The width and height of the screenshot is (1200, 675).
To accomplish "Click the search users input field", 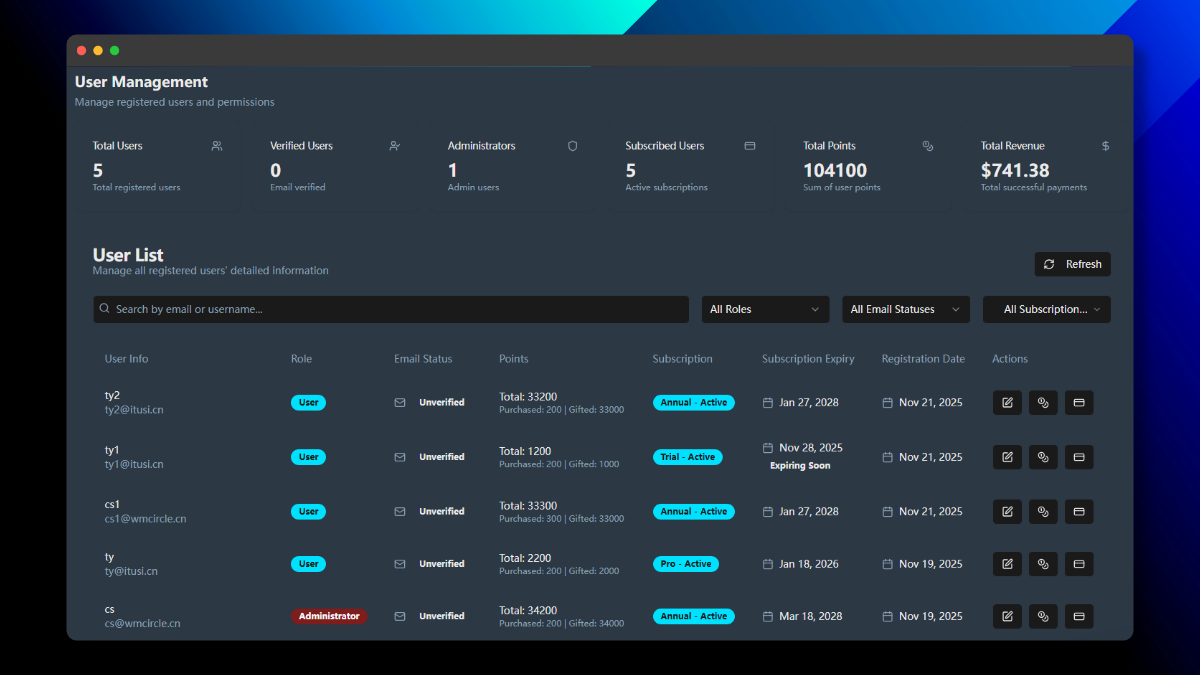I will tap(390, 309).
